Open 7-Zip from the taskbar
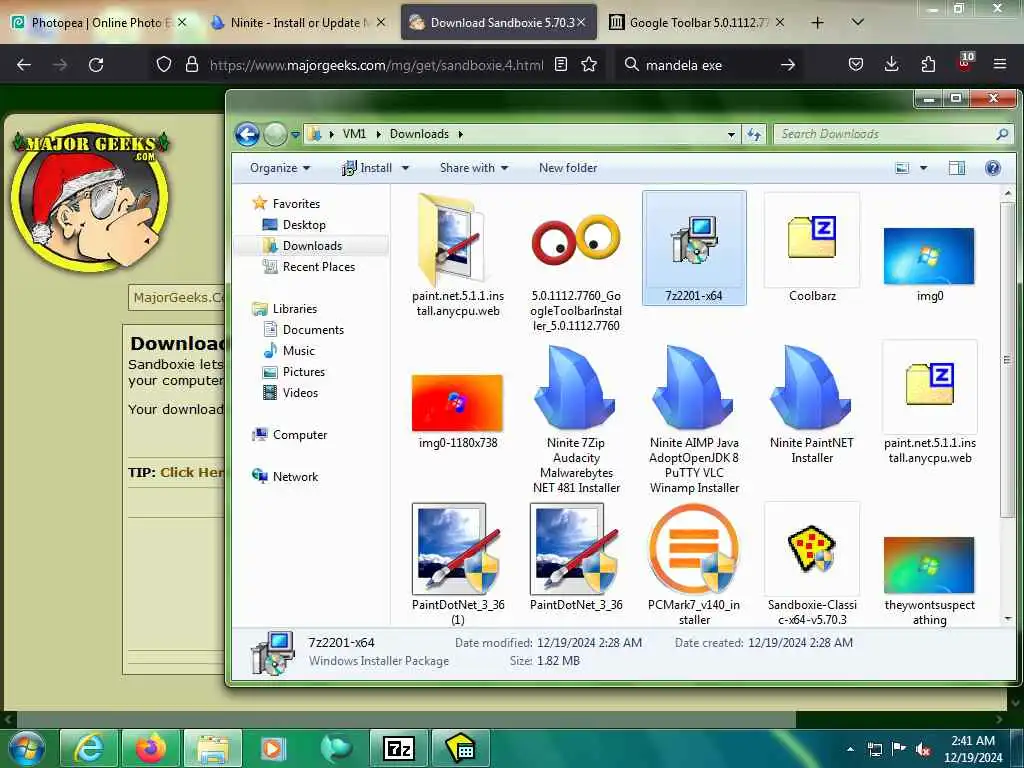This screenshot has width=1024, height=768. 399,748
